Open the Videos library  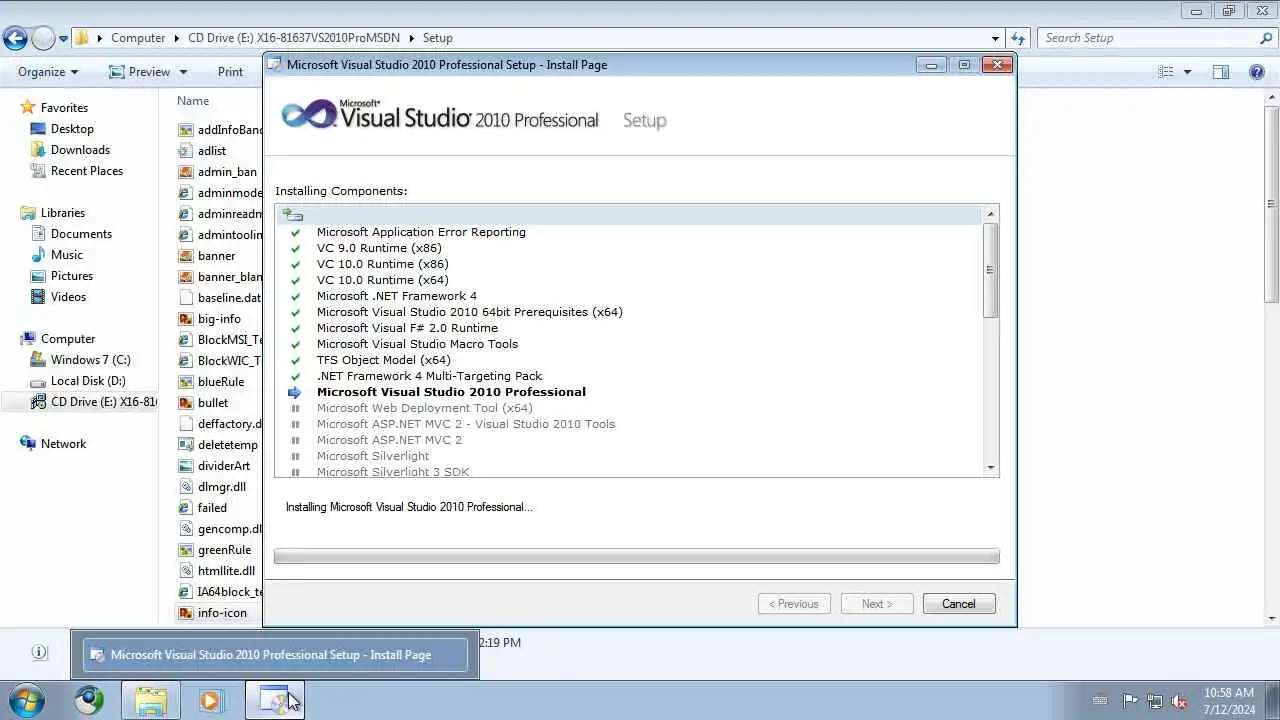coord(69,297)
